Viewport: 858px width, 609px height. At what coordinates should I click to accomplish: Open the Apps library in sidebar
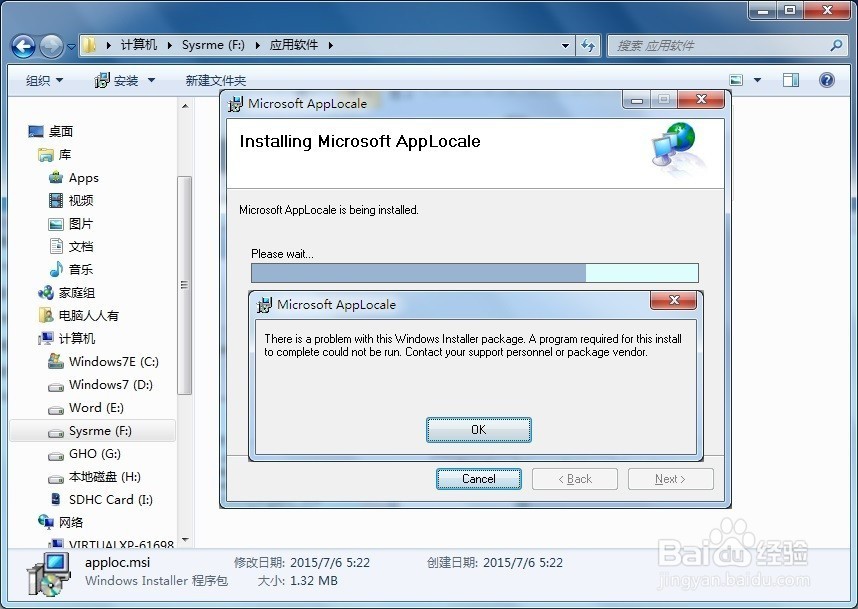[83, 178]
